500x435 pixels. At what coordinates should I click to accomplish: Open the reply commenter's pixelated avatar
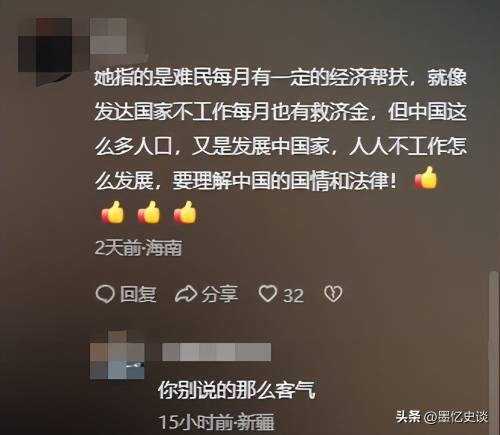tap(117, 355)
